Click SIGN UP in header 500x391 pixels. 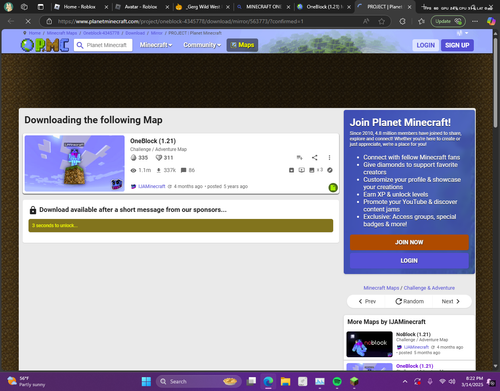click(457, 45)
